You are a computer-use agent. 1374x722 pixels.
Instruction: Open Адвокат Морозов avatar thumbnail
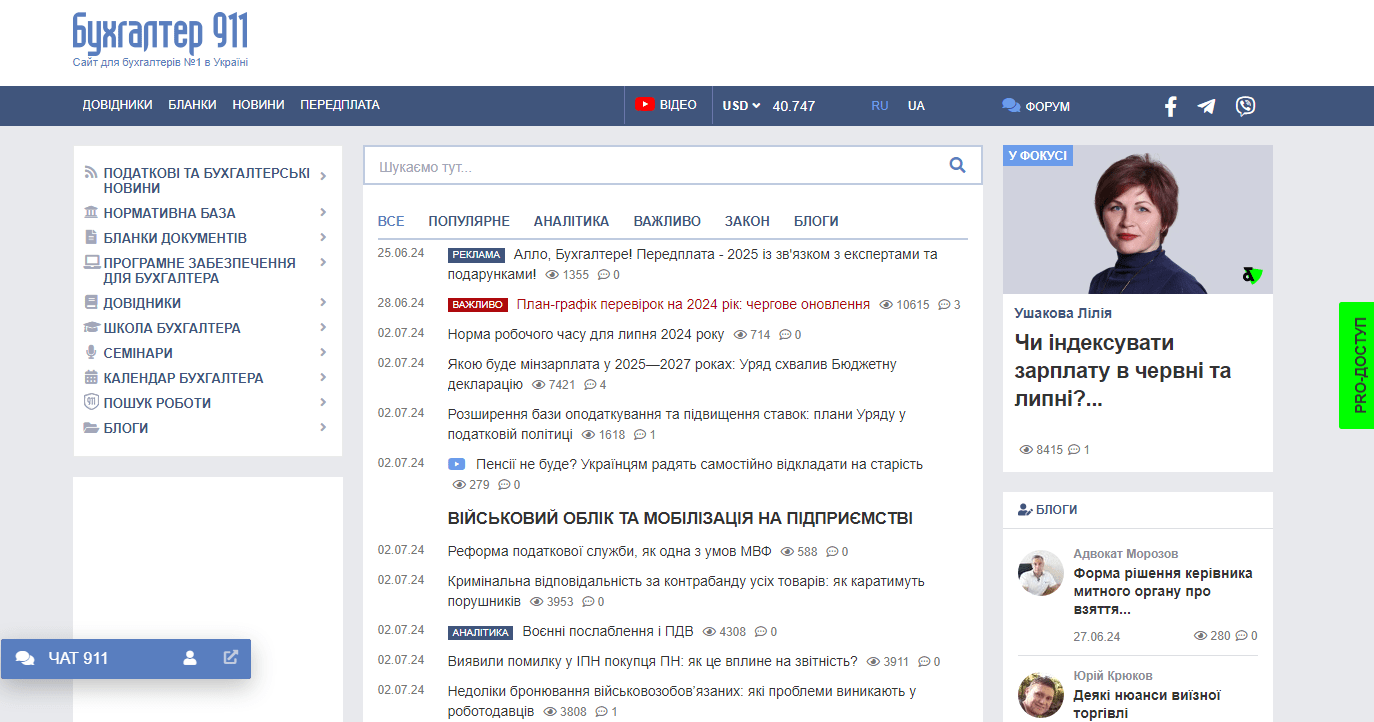pyautogui.click(x=1040, y=573)
